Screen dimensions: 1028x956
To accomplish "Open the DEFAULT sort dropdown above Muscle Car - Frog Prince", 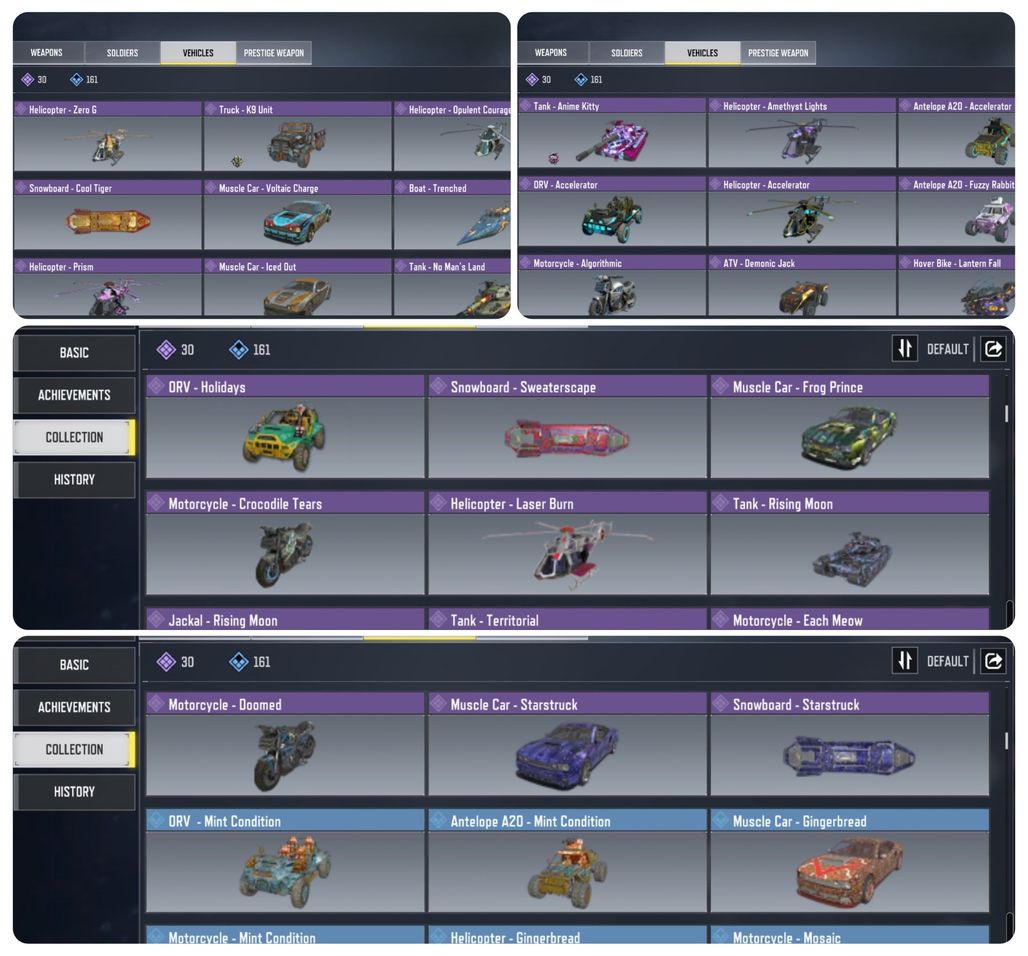I will 947,349.
